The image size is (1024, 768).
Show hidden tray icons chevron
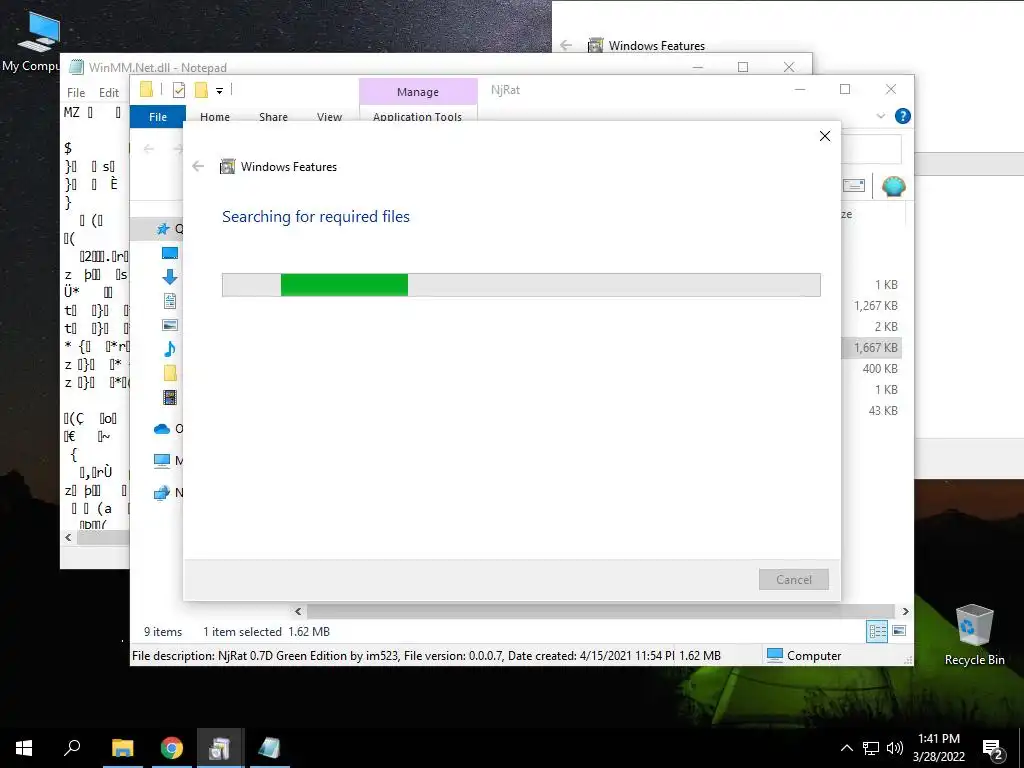(x=846, y=748)
